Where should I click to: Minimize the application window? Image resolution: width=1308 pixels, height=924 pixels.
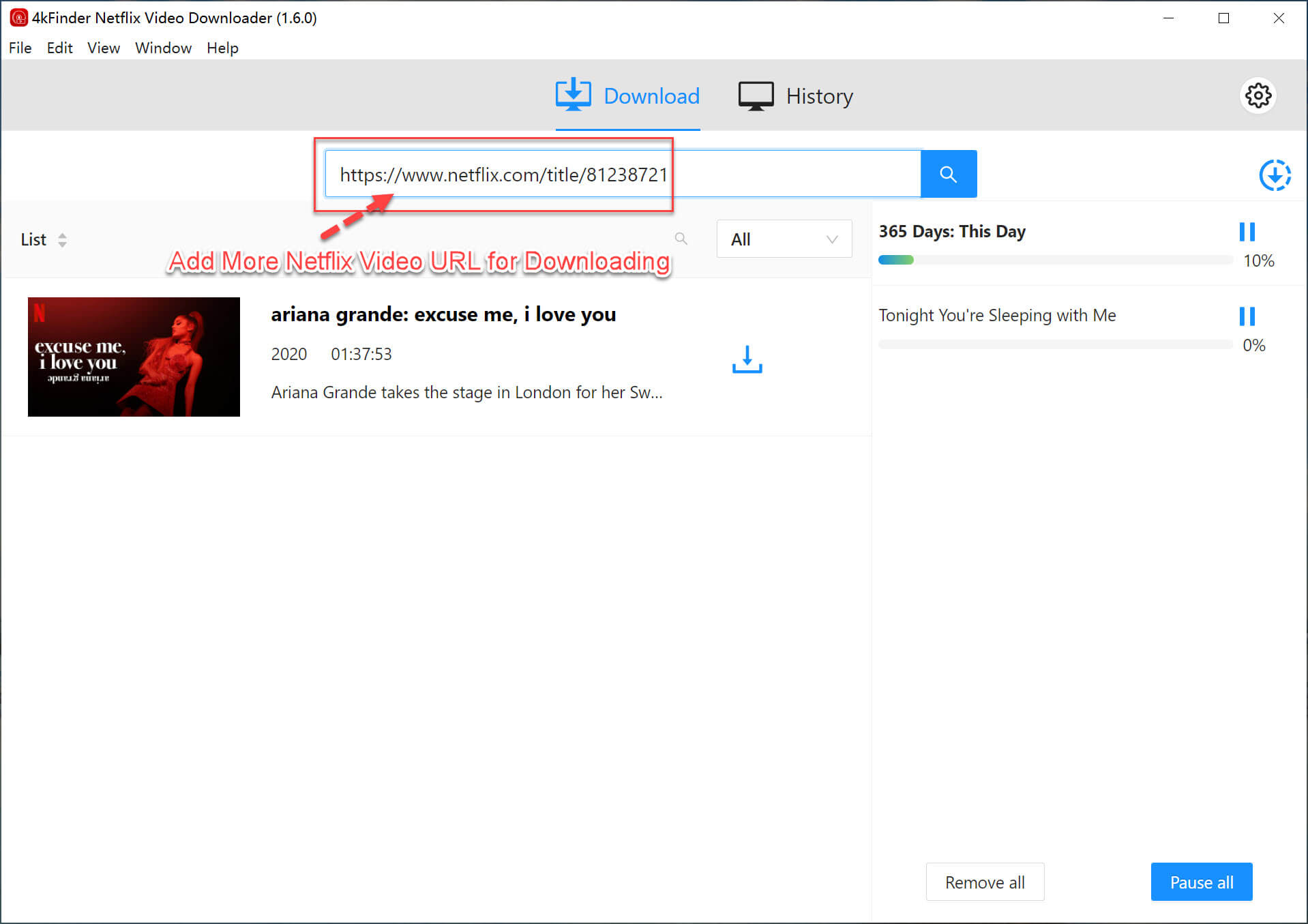pos(1168,18)
